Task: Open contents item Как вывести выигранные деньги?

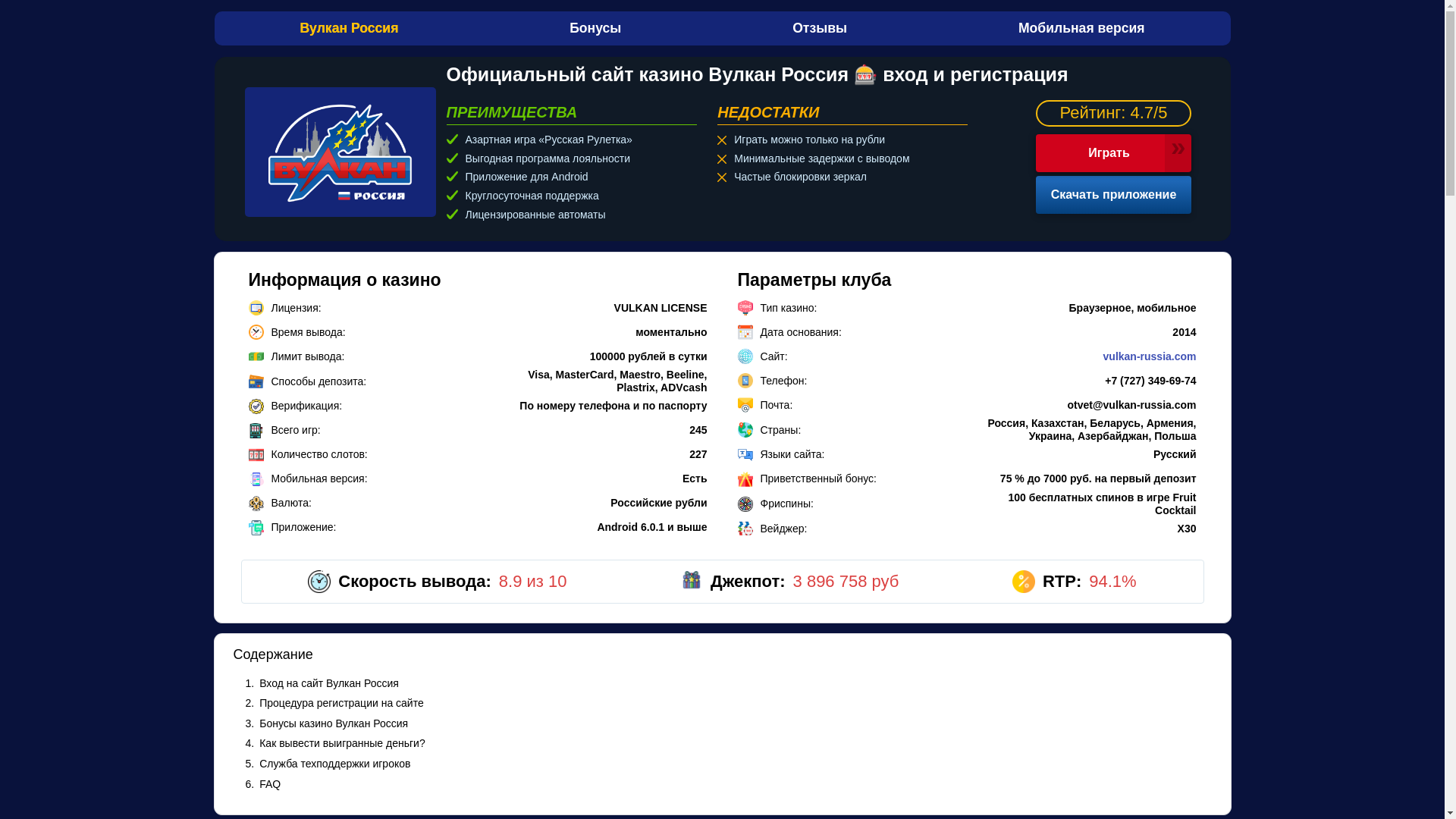Action: tap(342, 743)
